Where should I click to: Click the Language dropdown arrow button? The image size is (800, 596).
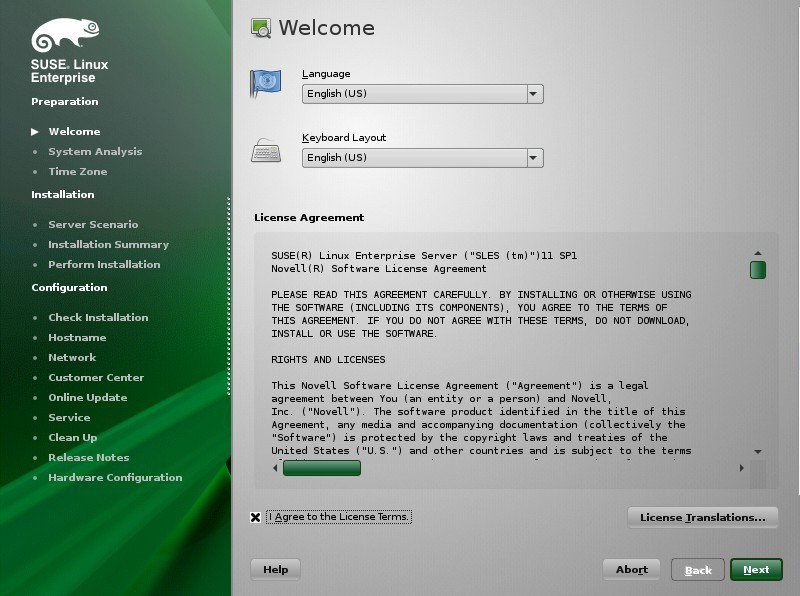pyautogui.click(x=534, y=94)
